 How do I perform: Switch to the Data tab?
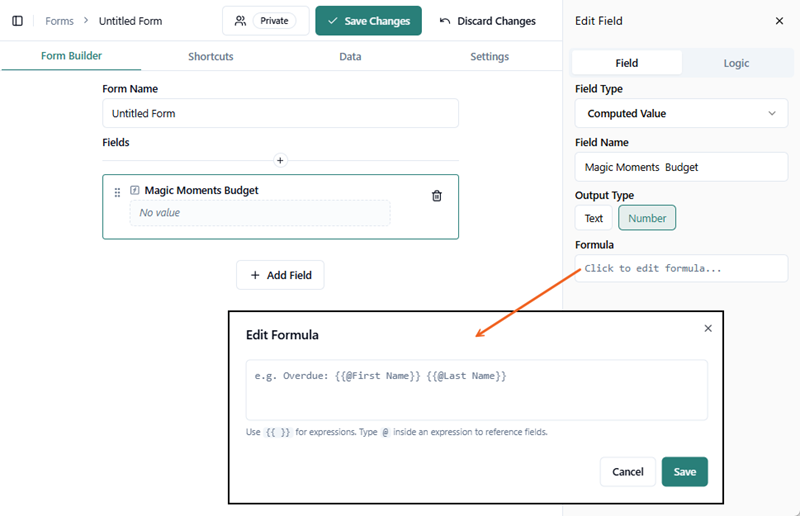(350, 57)
